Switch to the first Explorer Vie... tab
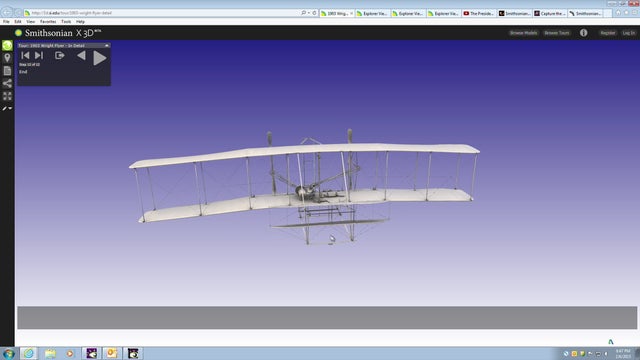Viewport: 640px width, 360px height. click(x=372, y=13)
